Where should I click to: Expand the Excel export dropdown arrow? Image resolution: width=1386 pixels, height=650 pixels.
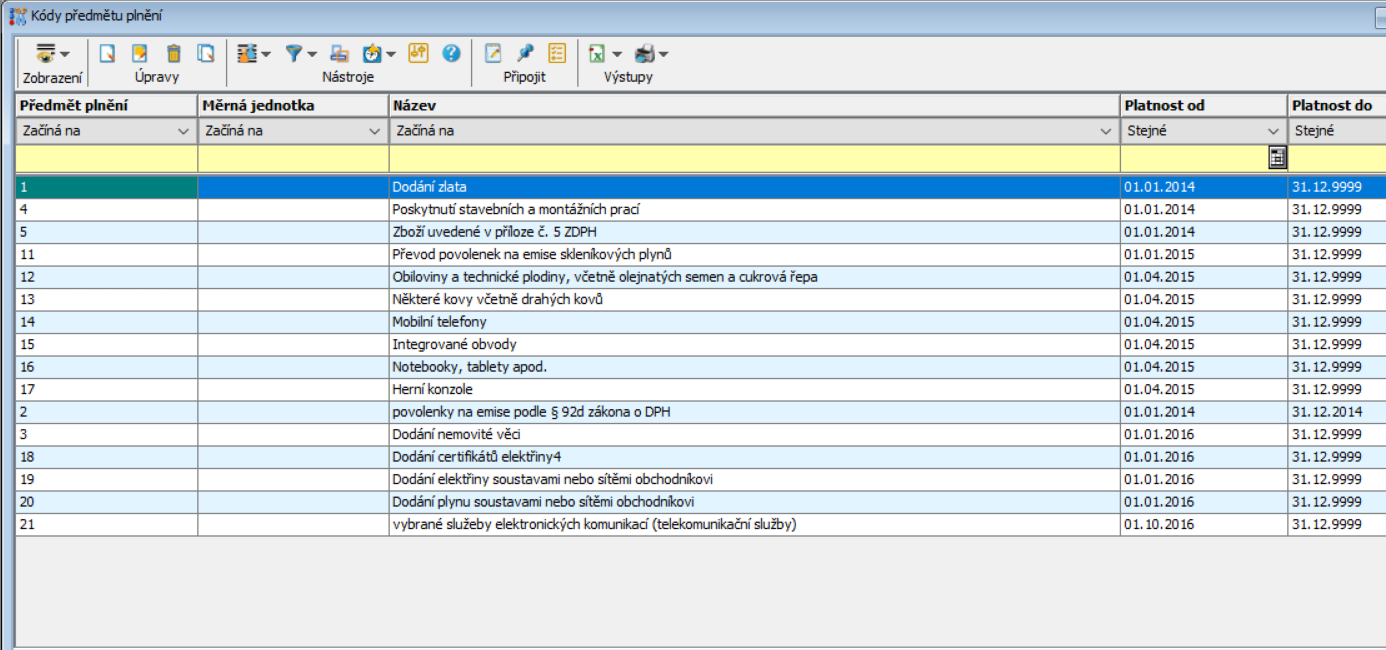(617, 54)
